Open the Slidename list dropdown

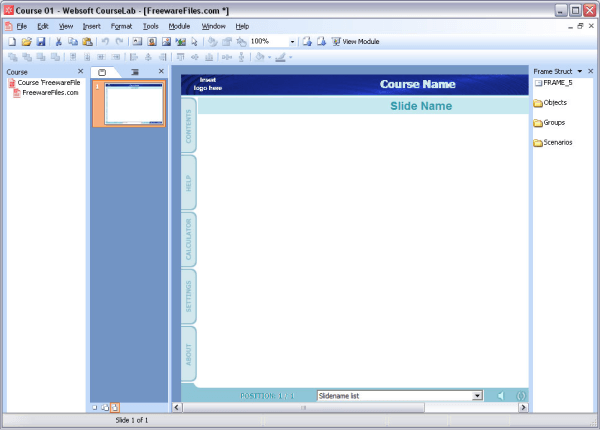point(477,396)
